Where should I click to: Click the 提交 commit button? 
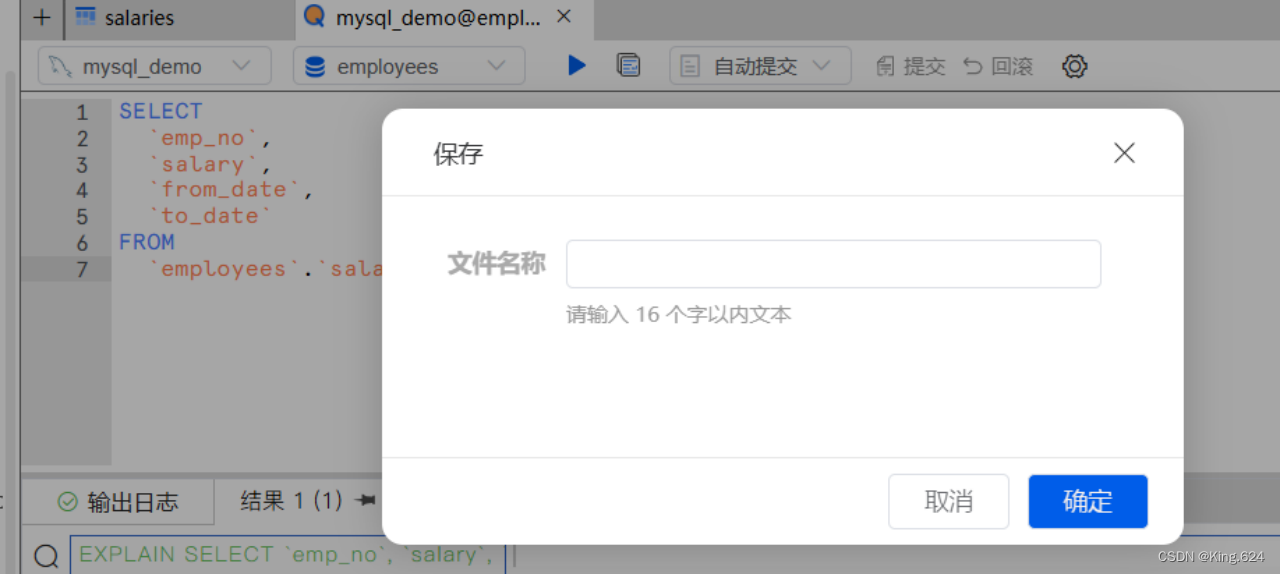tap(910, 67)
